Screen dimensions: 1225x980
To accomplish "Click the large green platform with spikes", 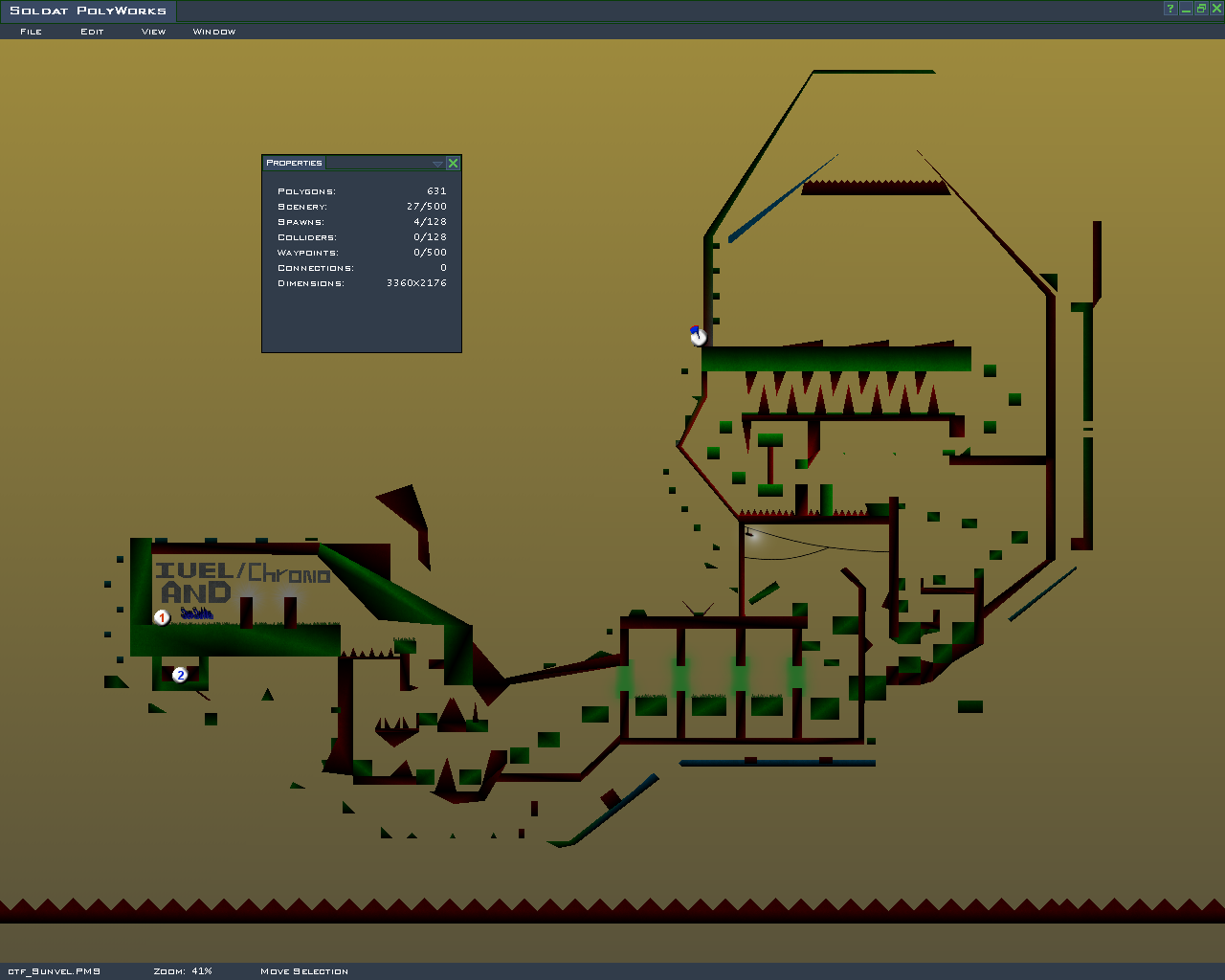I will (x=835, y=359).
